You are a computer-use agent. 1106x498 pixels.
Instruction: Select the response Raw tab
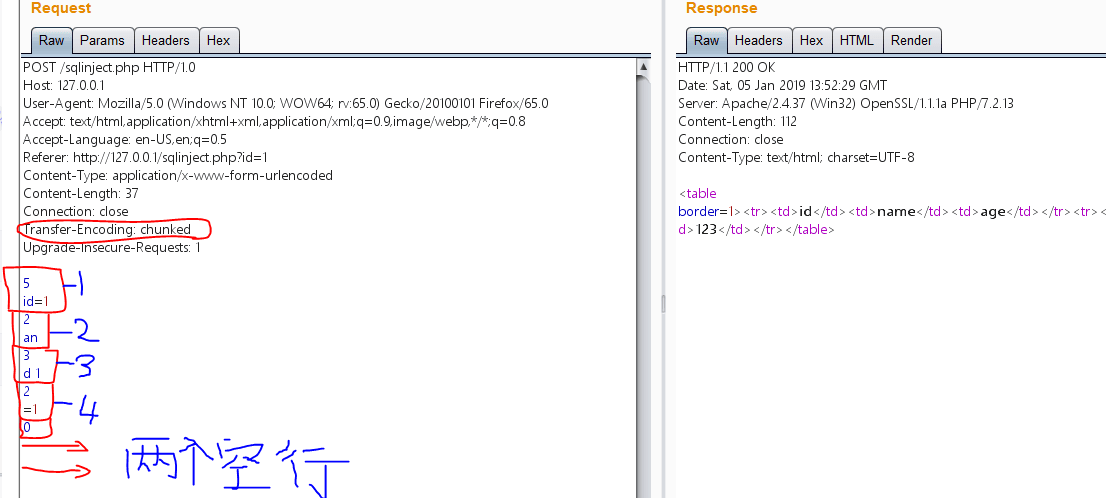coord(706,41)
